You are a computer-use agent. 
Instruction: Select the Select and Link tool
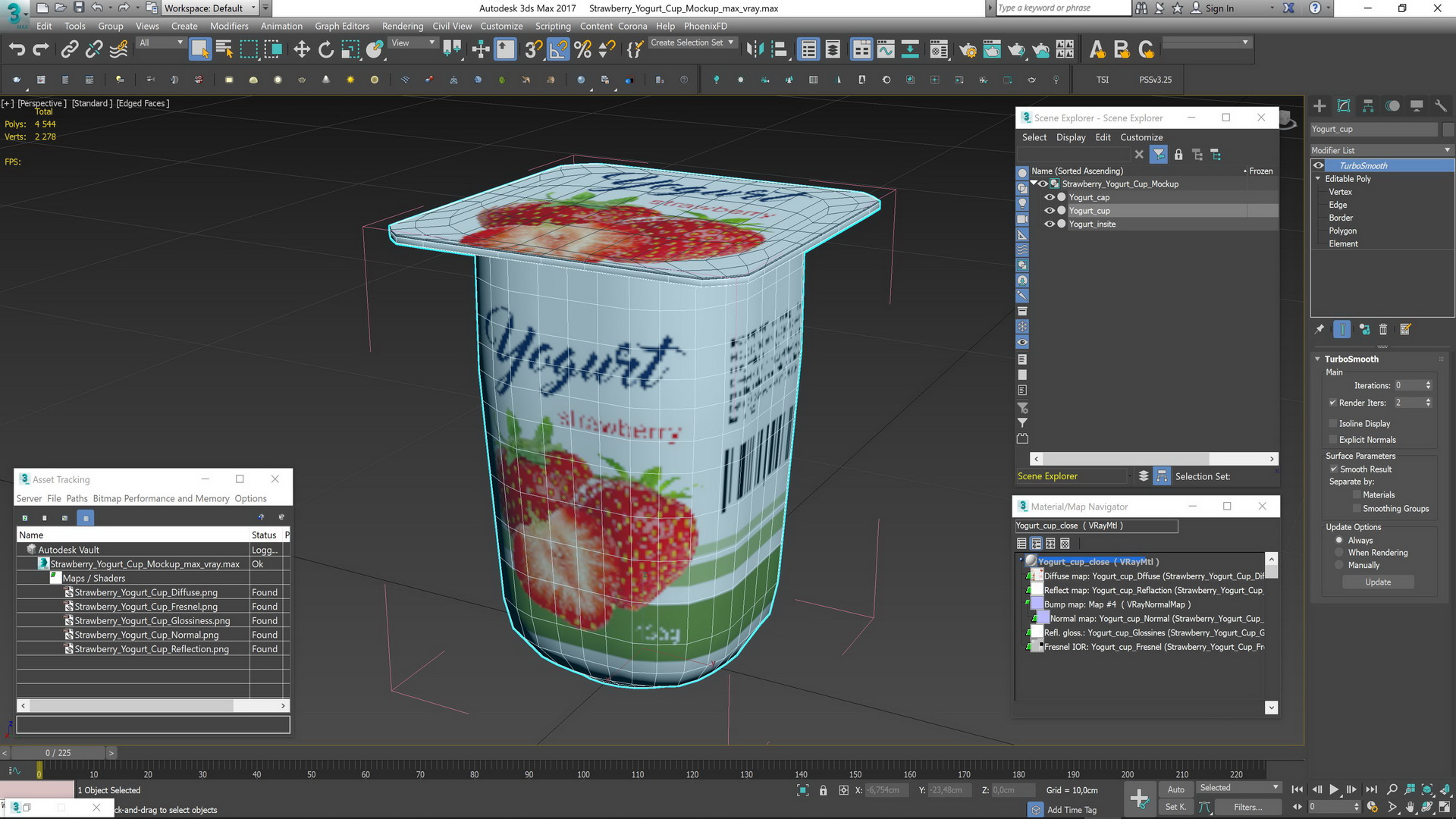70,50
